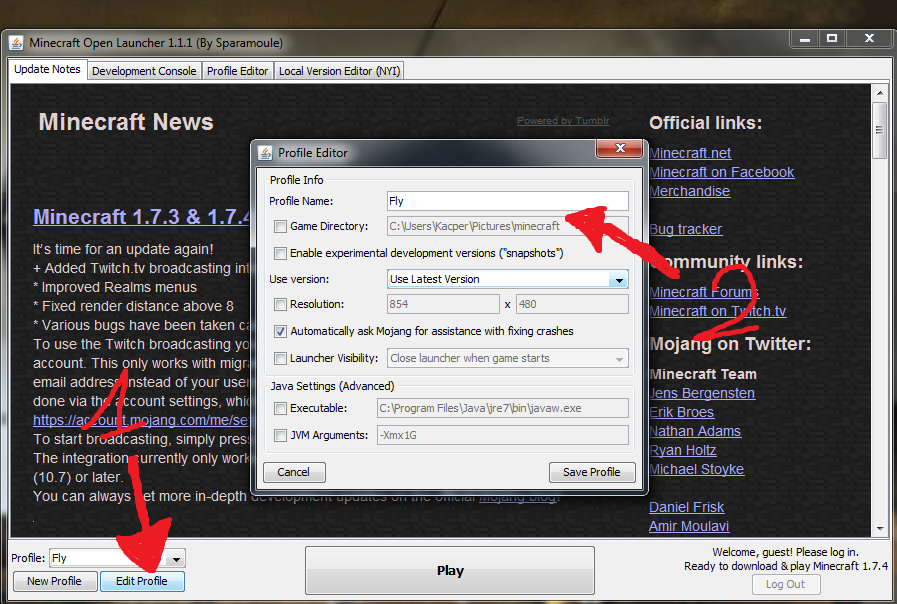Click the Ready to download status text
Image resolution: width=897 pixels, height=604 pixels.
(x=786, y=566)
